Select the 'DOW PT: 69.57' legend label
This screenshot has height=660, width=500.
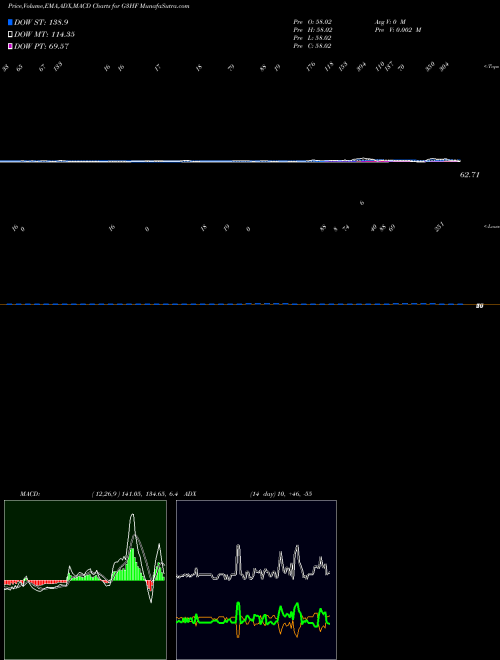[x=42, y=46]
